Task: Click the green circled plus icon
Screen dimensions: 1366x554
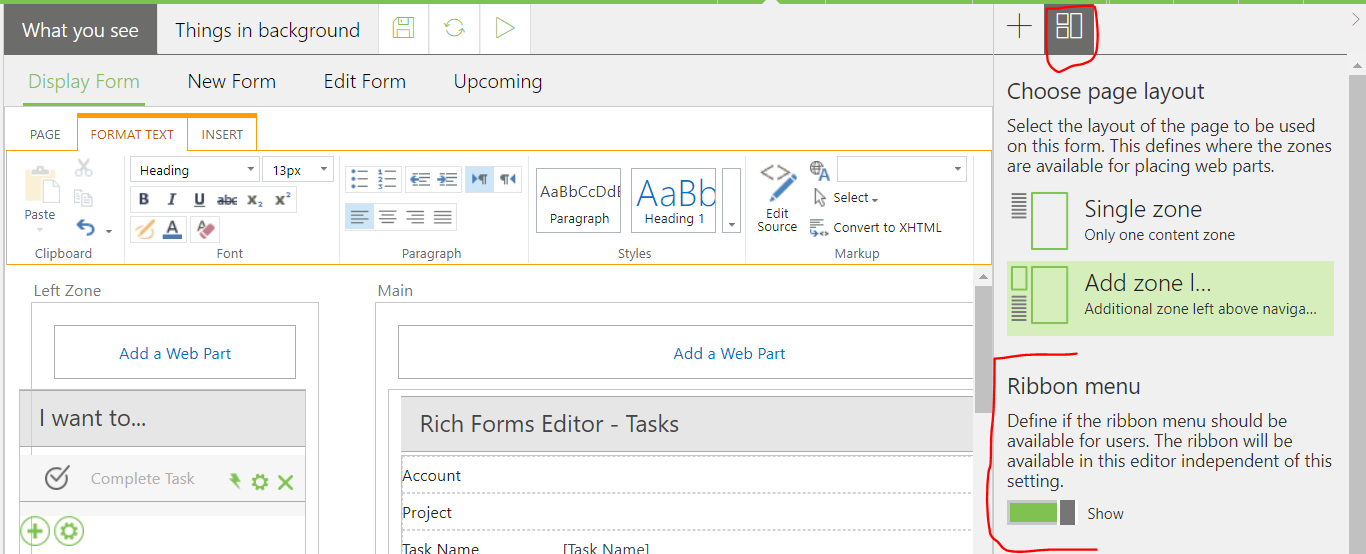Action: (35, 531)
